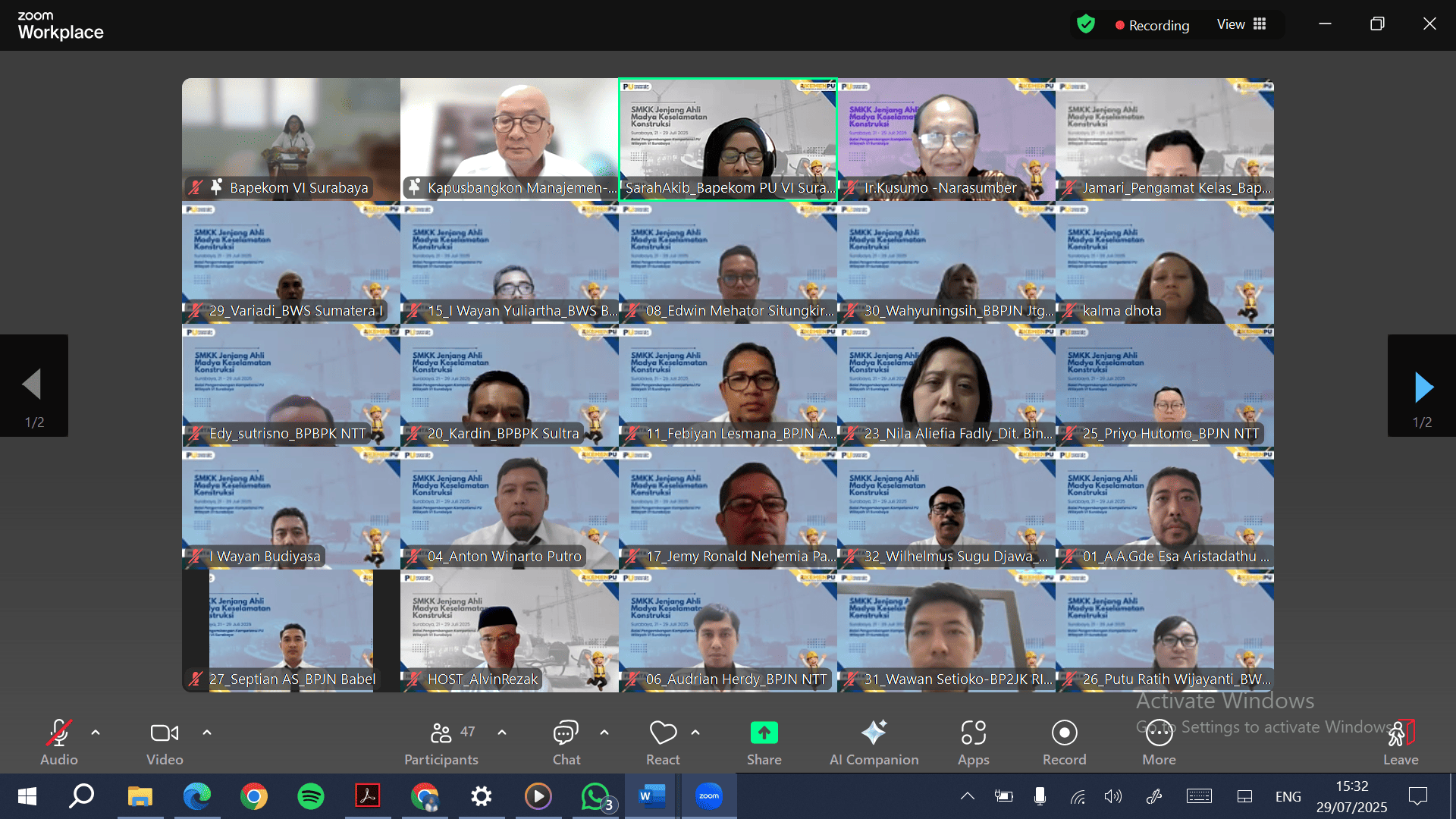Open media player from taskbar
The image size is (1456, 819).
click(x=538, y=796)
